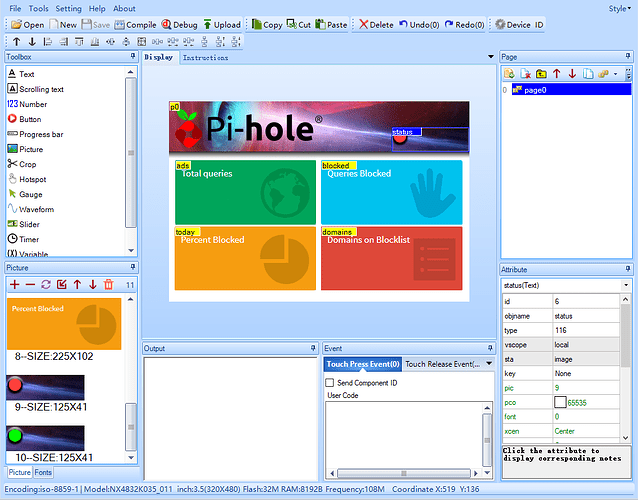
Task: Add a picture with the red plus icon
Action: [15, 284]
